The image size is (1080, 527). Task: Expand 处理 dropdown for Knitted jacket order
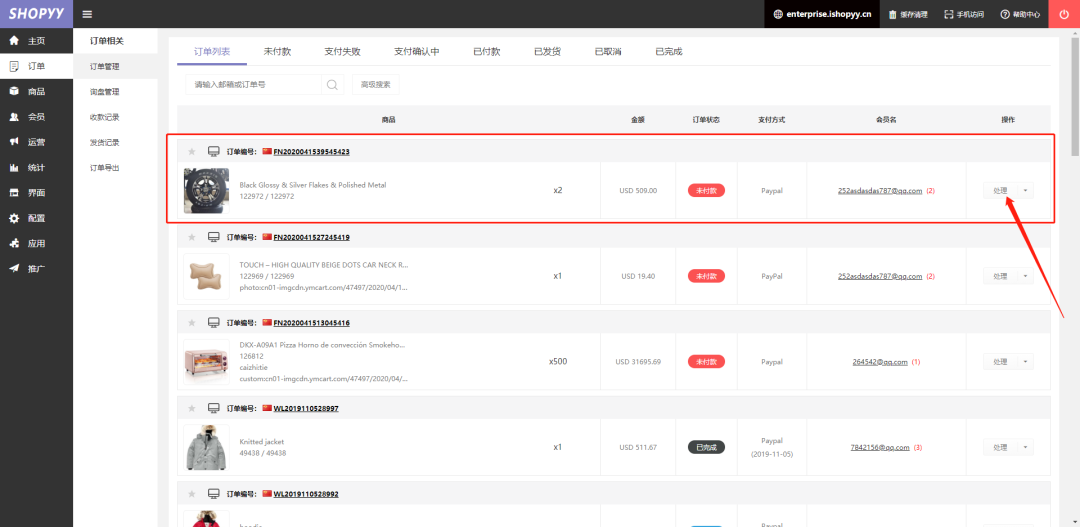(x=1026, y=448)
